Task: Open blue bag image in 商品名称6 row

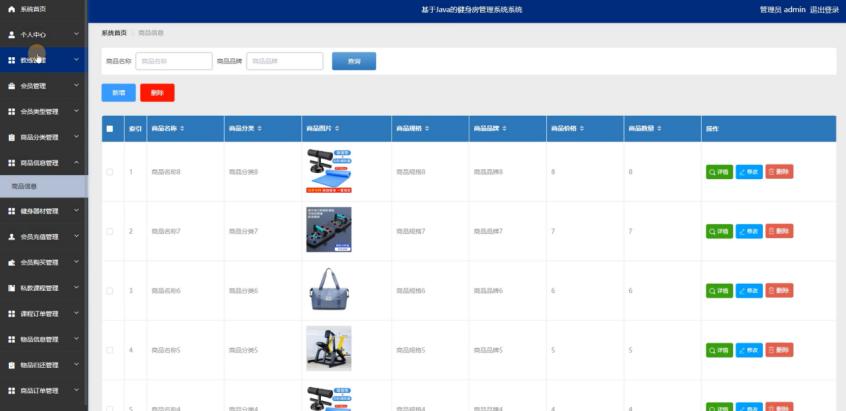Action: click(329, 289)
